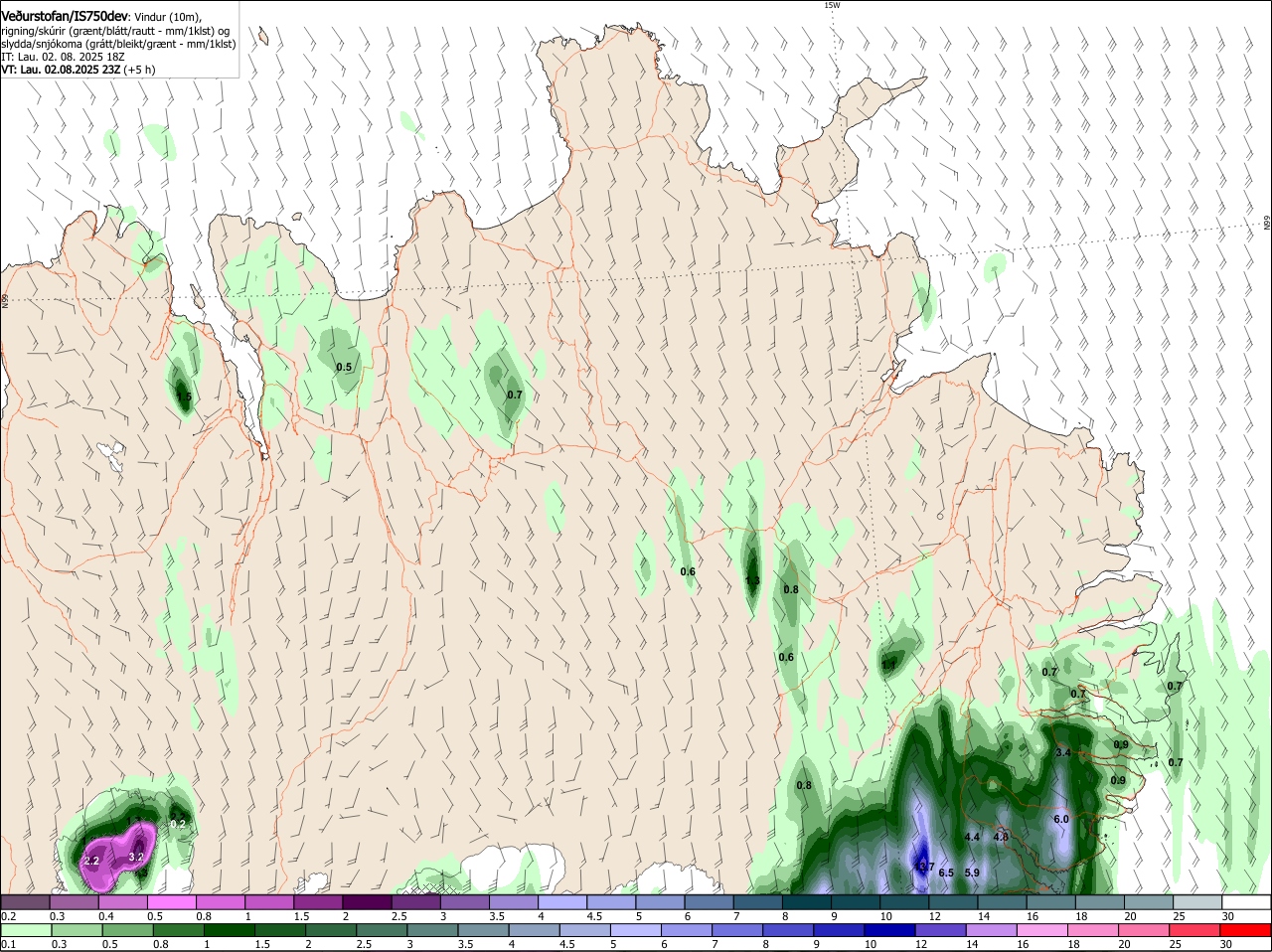The image size is (1272, 952).
Task: Click the 0.2 map value above the pink snow area
Action: [178, 823]
